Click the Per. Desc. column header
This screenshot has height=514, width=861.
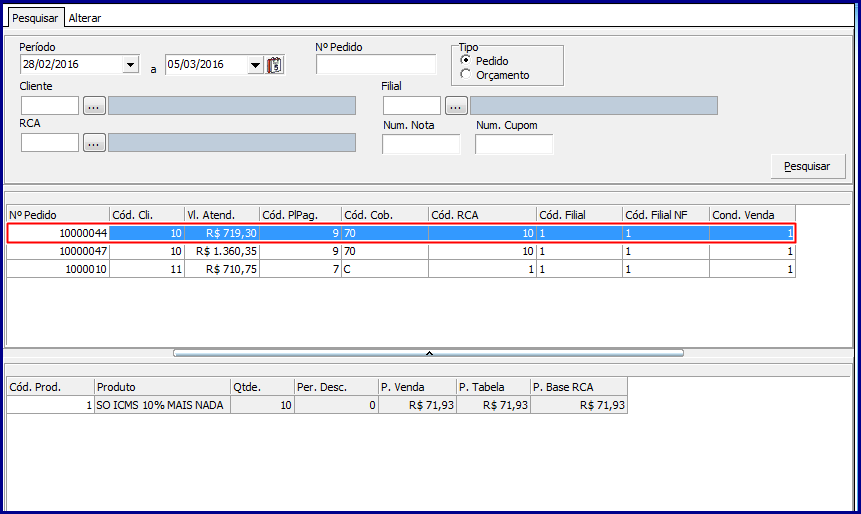coord(337,387)
